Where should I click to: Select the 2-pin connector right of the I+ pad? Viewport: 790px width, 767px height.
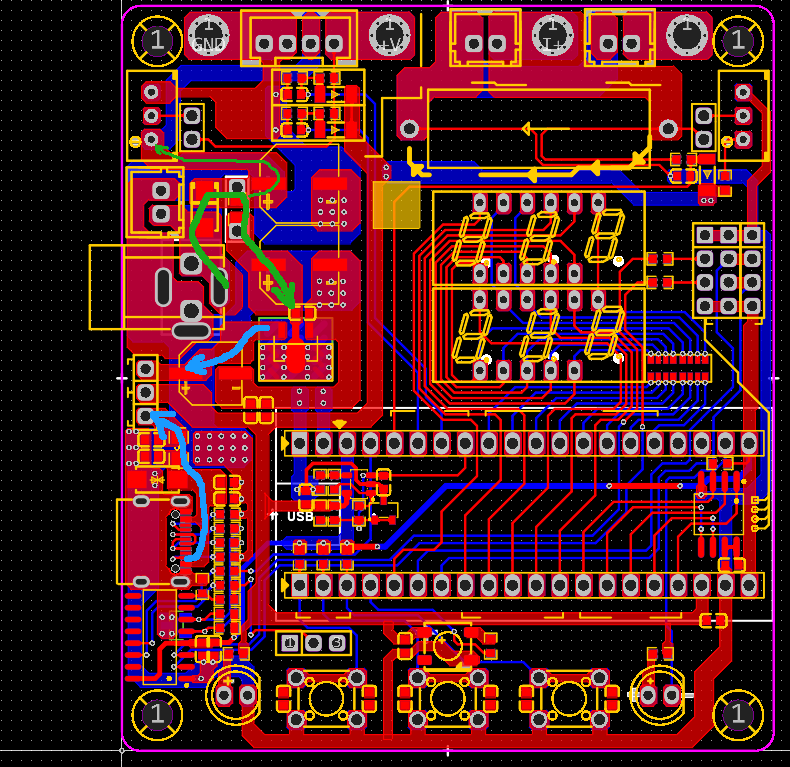620,38
